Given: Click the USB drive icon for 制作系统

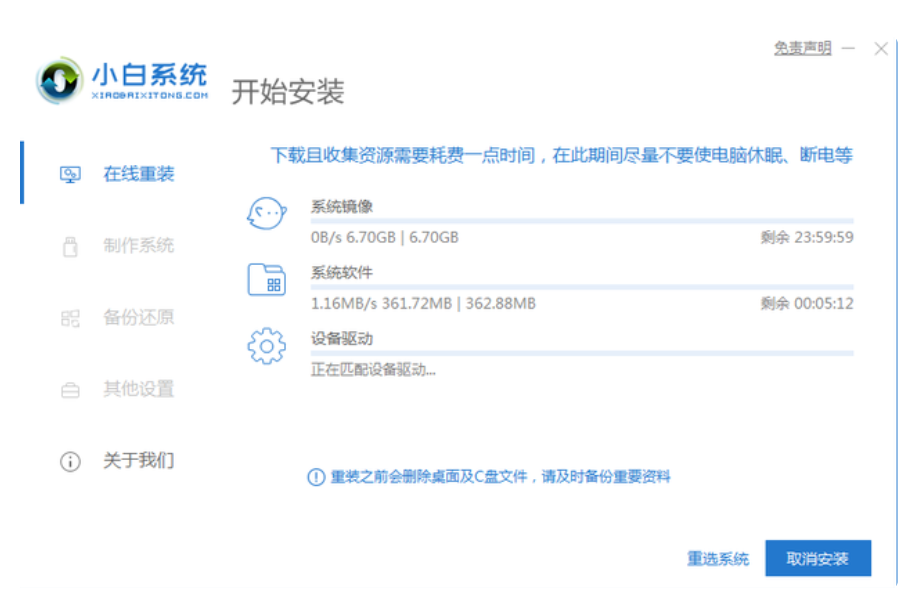Looking at the screenshot, I should coord(70,246).
